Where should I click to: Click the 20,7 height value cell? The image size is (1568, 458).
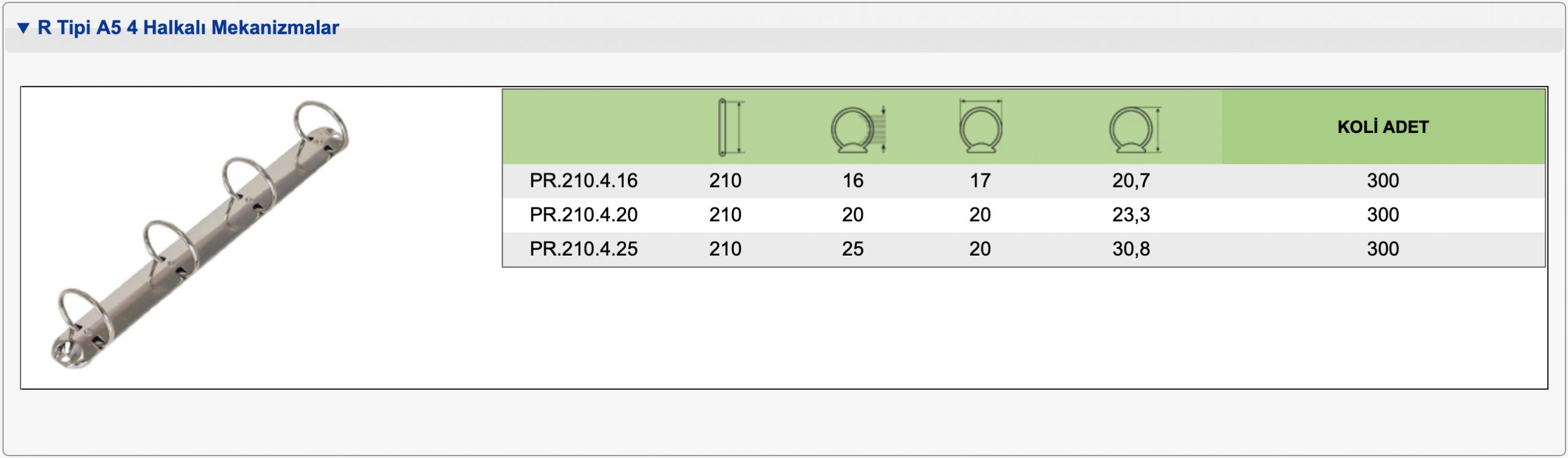[x=1131, y=181]
